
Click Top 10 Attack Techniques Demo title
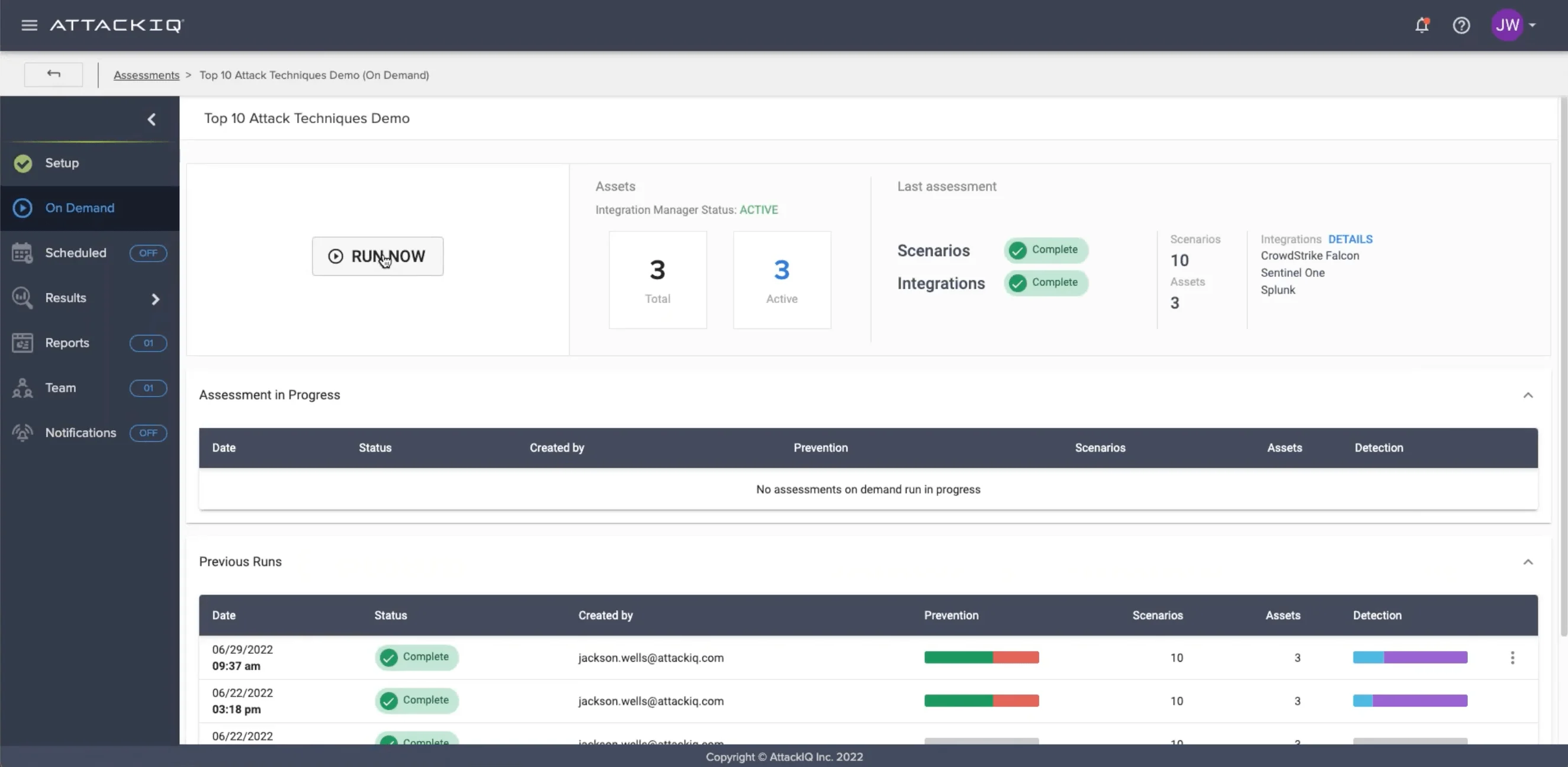click(306, 118)
